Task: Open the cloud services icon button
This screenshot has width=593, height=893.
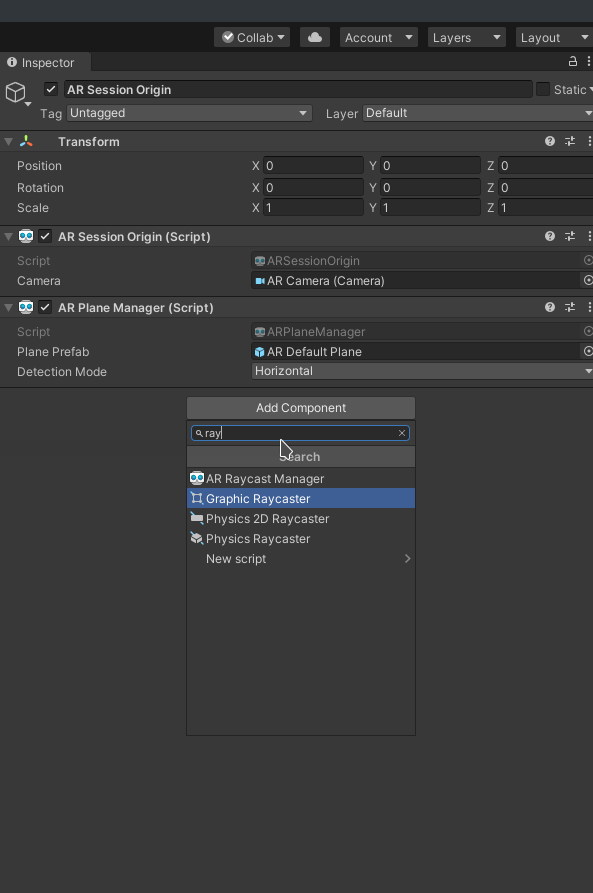Action: (315, 38)
